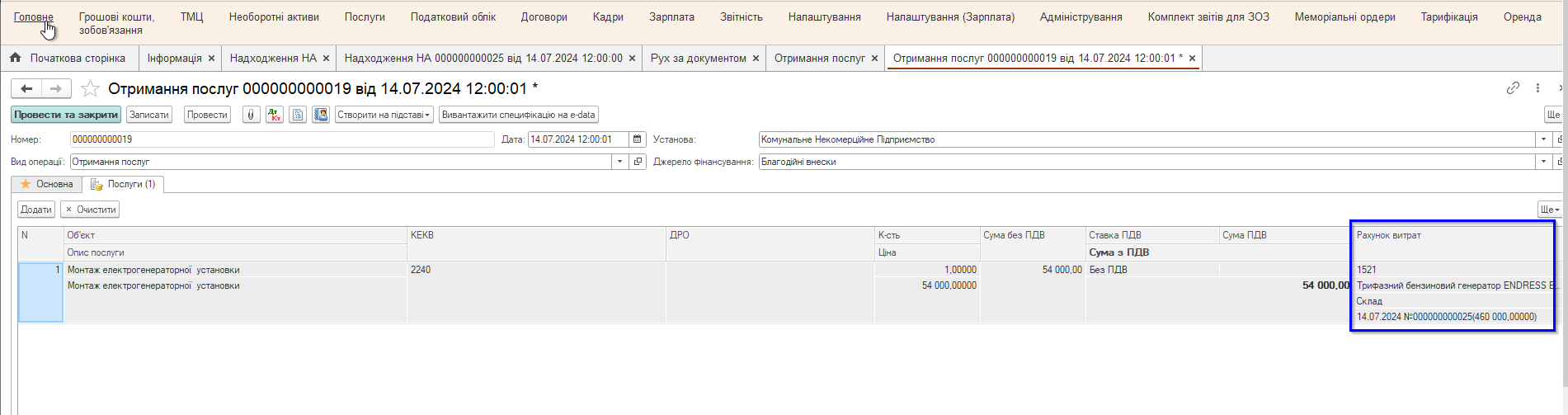Expand the Вид операції dropdown

pos(619,162)
